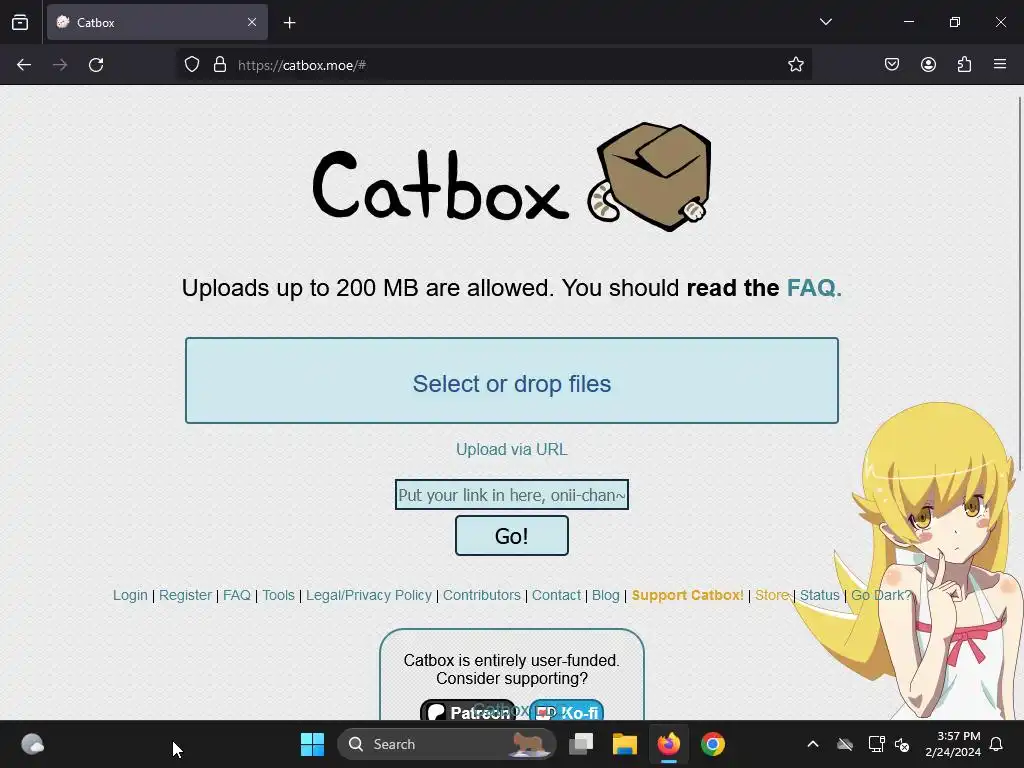Viewport: 1024px width, 768px height.
Task: Open the Register link
Action: pos(185,595)
